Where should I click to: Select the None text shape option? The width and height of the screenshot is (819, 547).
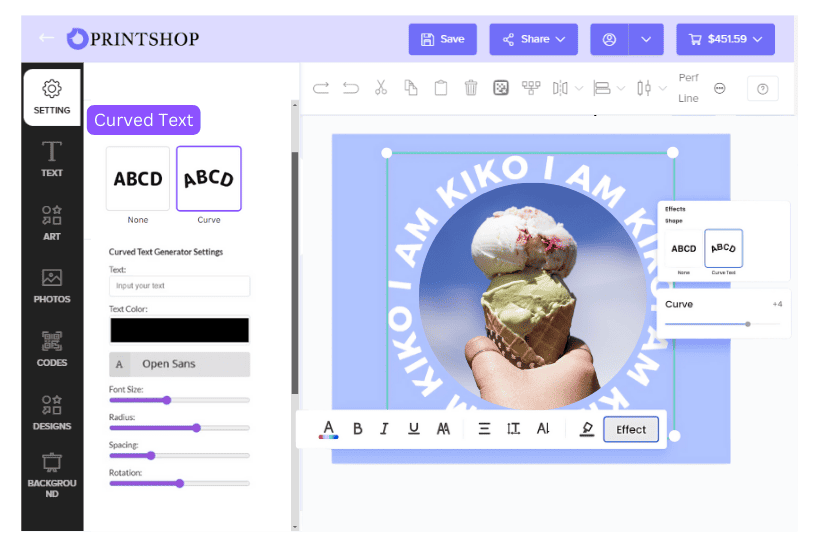click(x=138, y=179)
